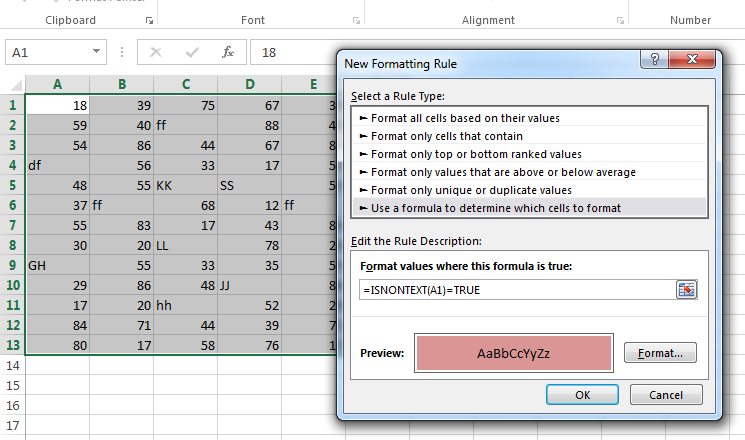Expand the Name Box dropdown arrow
Image resolution: width=745 pixels, height=440 pixels.
point(96,51)
